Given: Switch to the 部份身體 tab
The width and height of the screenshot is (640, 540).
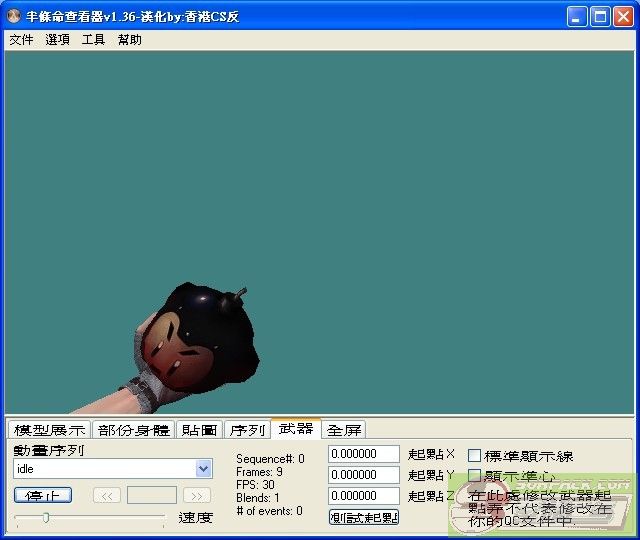Looking at the screenshot, I should point(134,430).
